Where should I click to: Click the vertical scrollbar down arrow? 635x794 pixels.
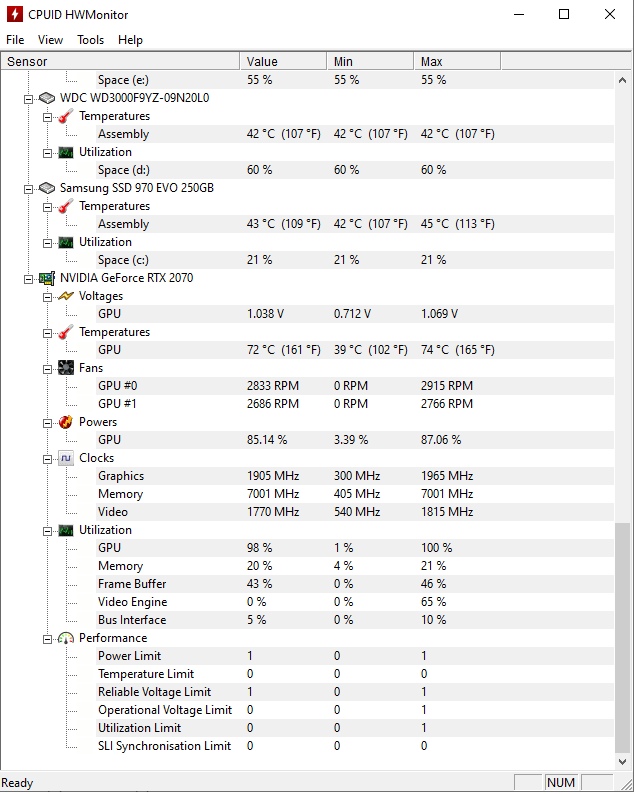click(x=625, y=762)
